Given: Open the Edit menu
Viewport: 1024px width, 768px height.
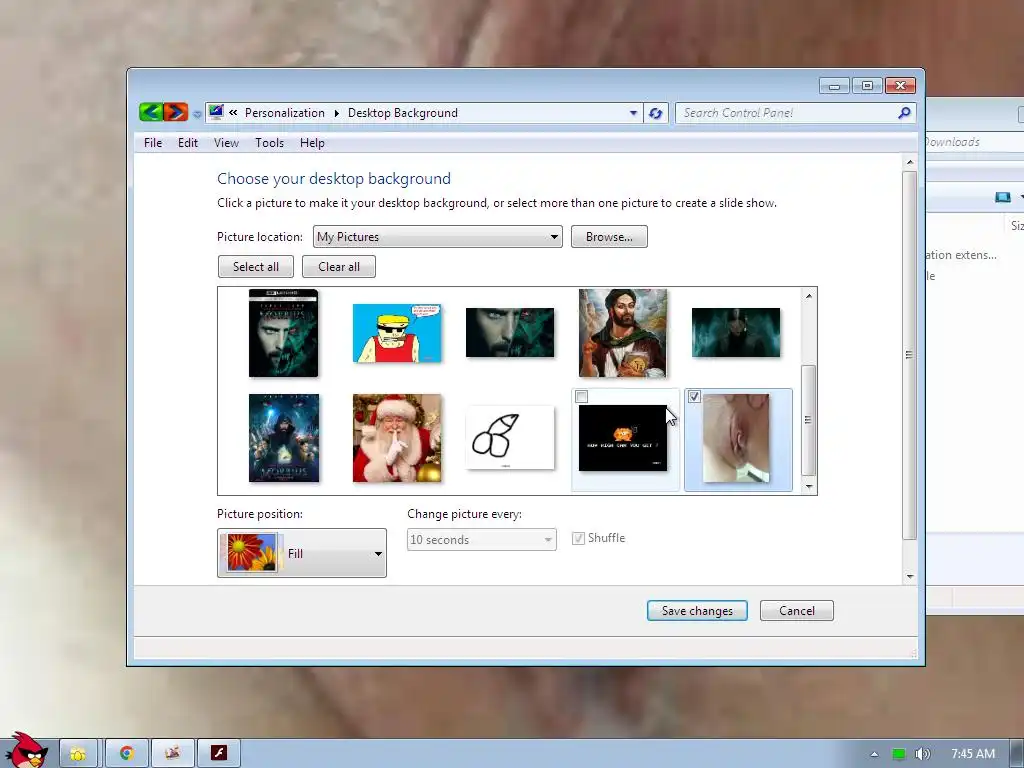Looking at the screenshot, I should coord(188,143).
